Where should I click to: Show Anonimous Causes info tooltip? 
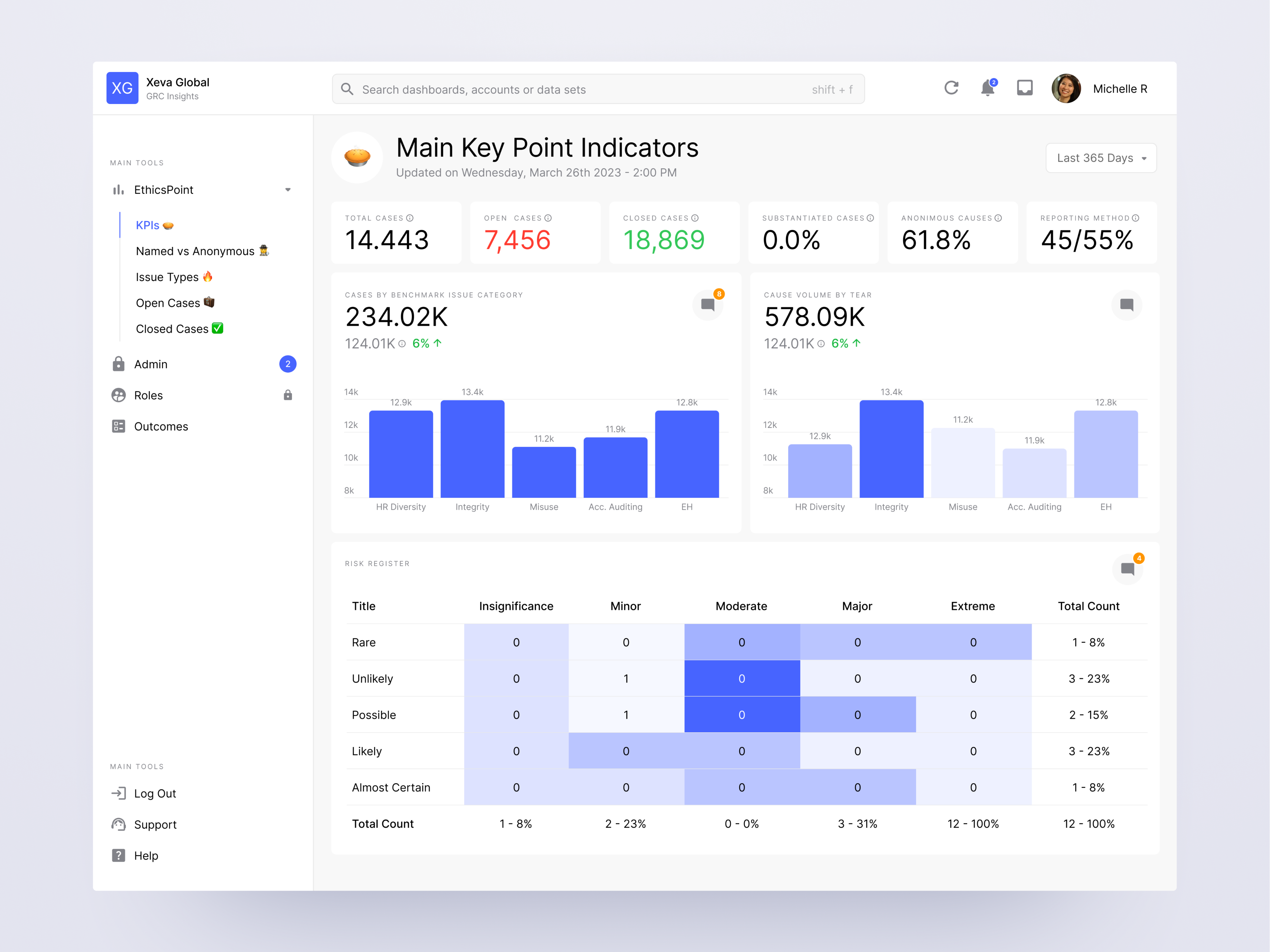coord(999,218)
